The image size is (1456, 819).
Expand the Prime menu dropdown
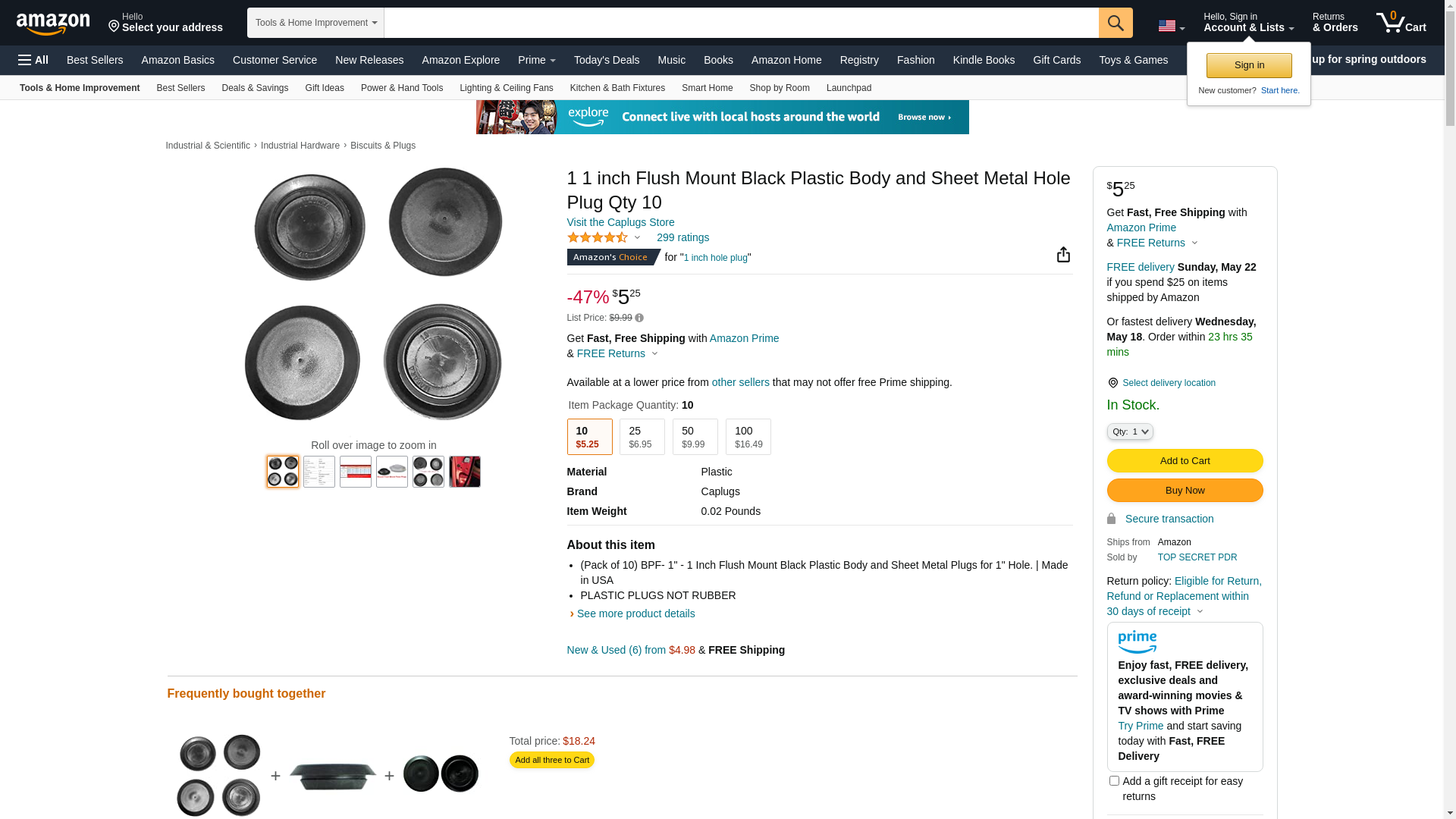click(x=536, y=60)
